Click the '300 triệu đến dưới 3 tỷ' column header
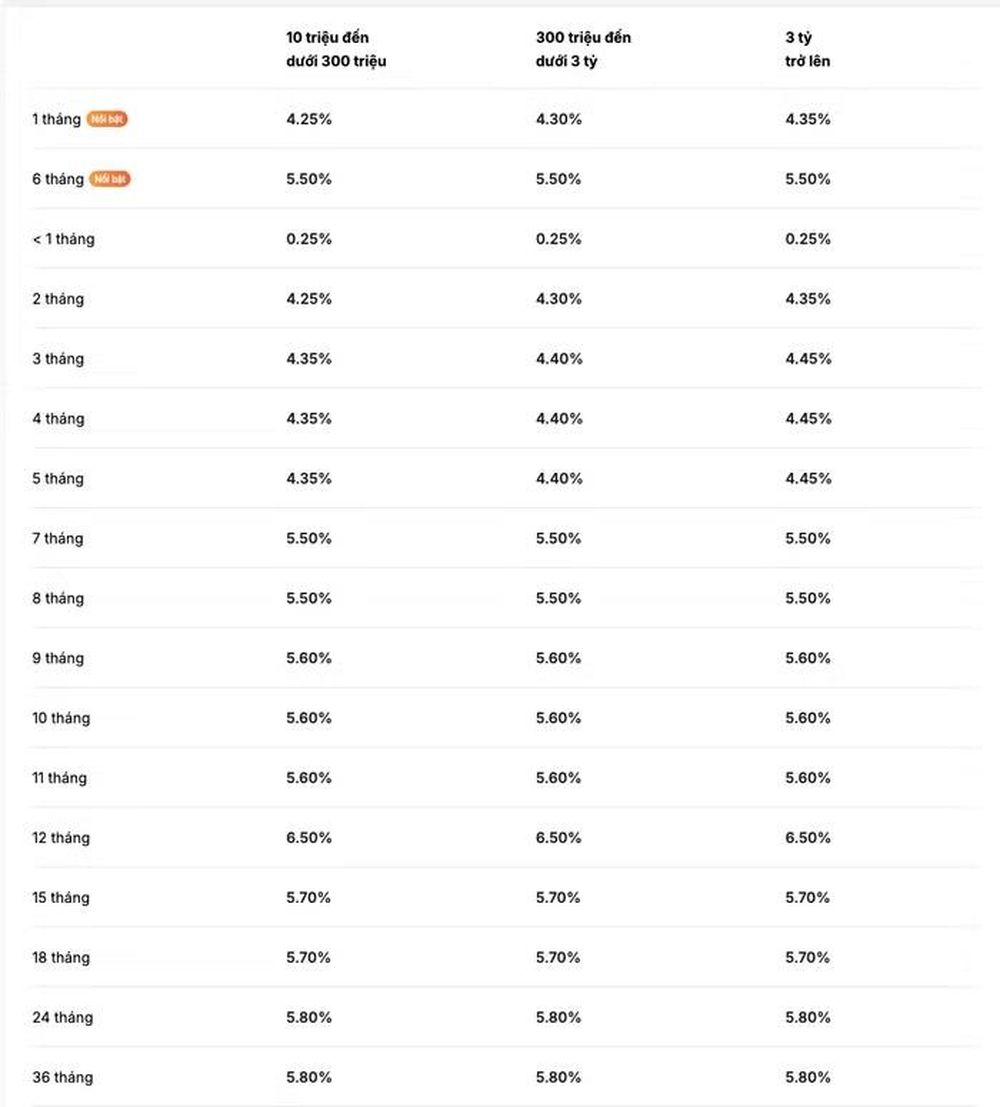The height and width of the screenshot is (1107, 1000). click(x=583, y=49)
